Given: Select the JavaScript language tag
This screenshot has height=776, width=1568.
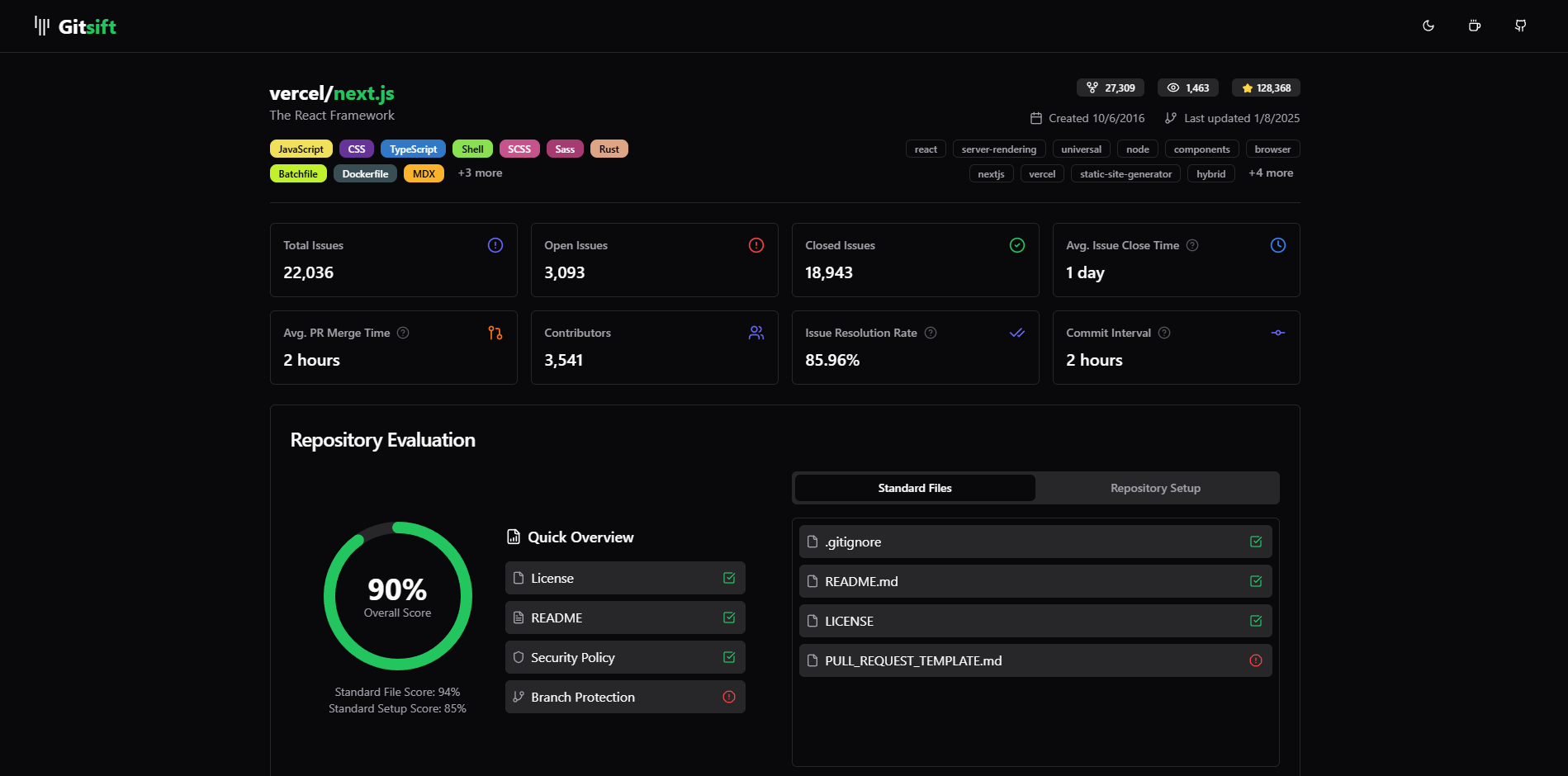Looking at the screenshot, I should (301, 149).
